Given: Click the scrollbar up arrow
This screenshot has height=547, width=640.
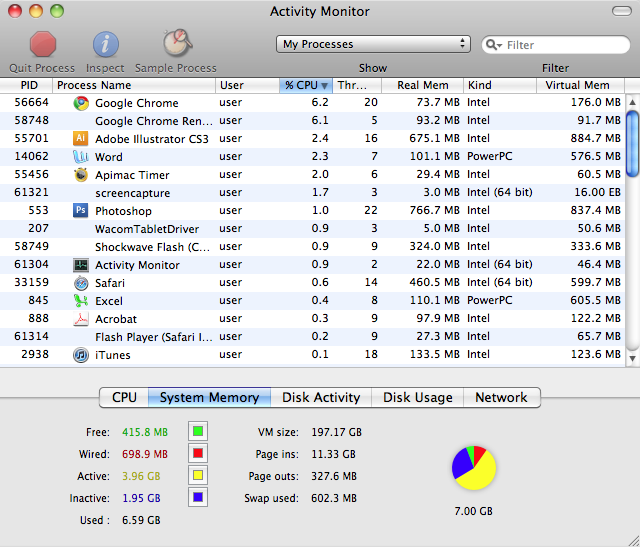Looking at the screenshot, I should (632, 102).
